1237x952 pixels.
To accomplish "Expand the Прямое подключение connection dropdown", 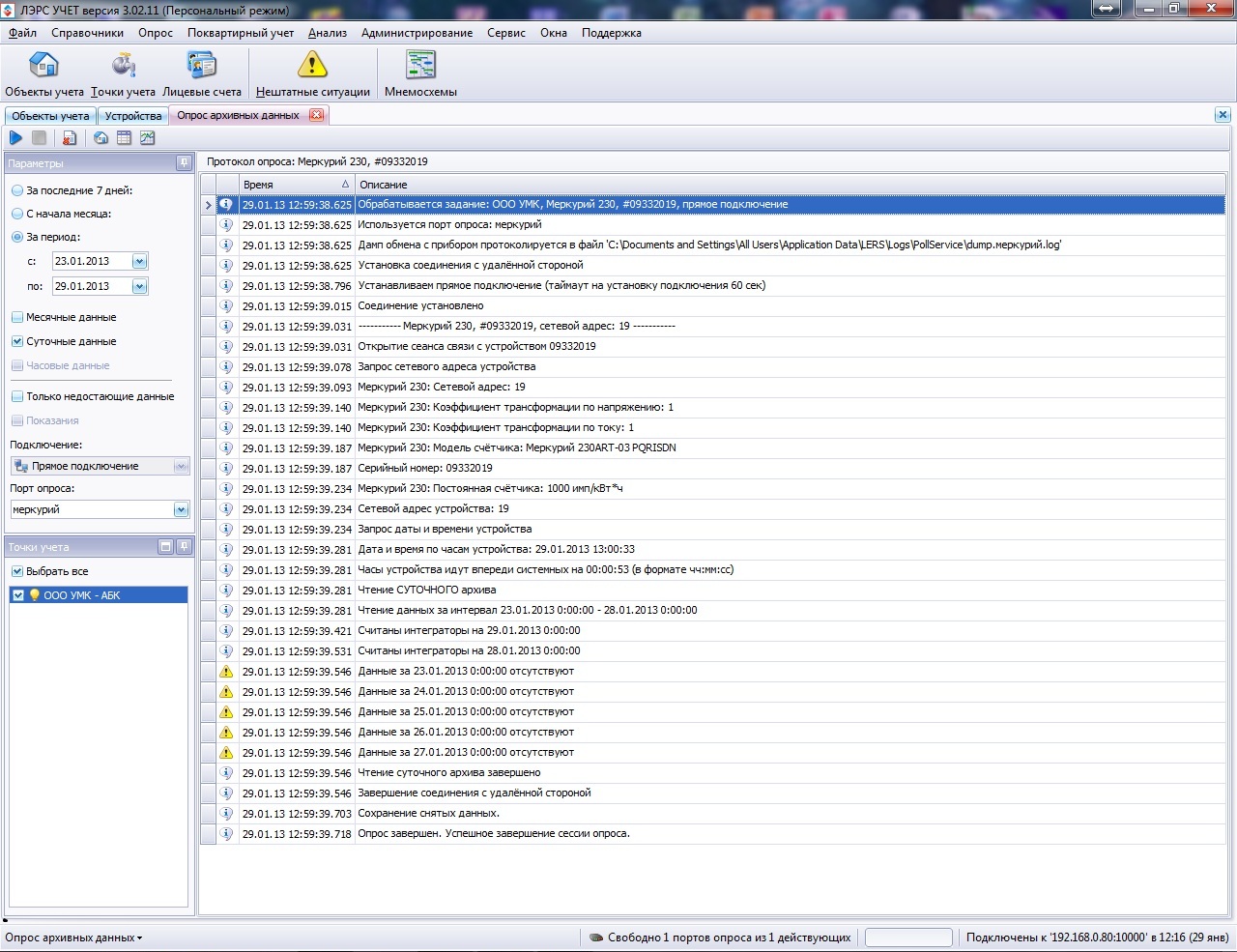I will tap(181, 466).
